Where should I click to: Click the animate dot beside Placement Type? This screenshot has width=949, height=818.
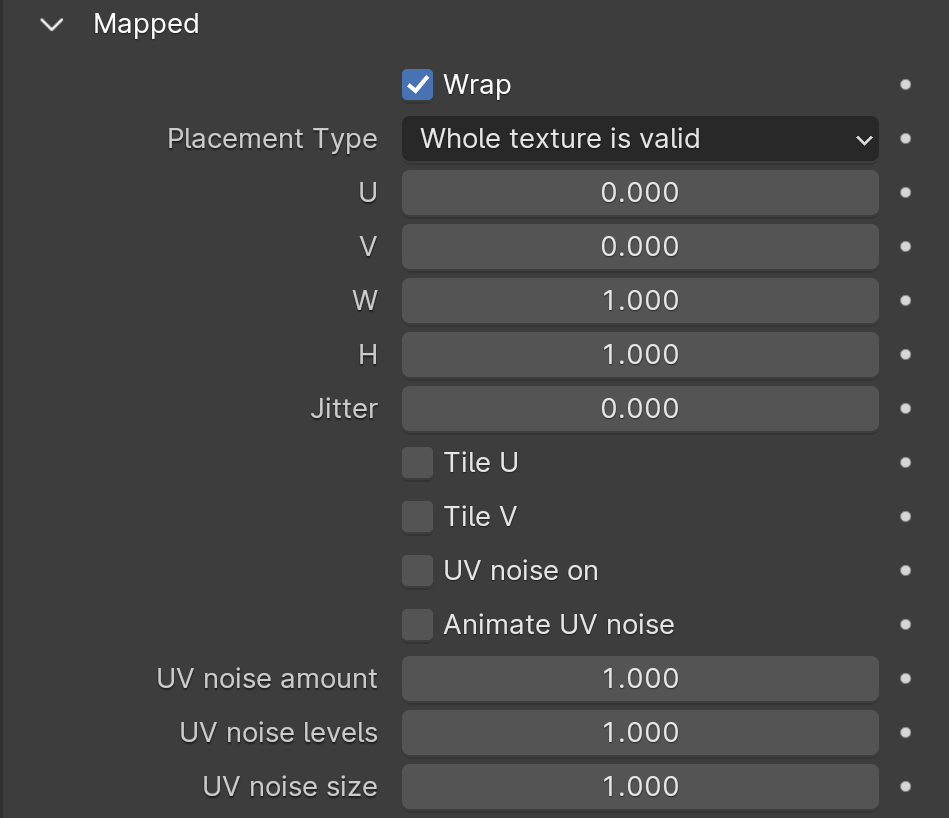pyautogui.click(x=905, y=139)
